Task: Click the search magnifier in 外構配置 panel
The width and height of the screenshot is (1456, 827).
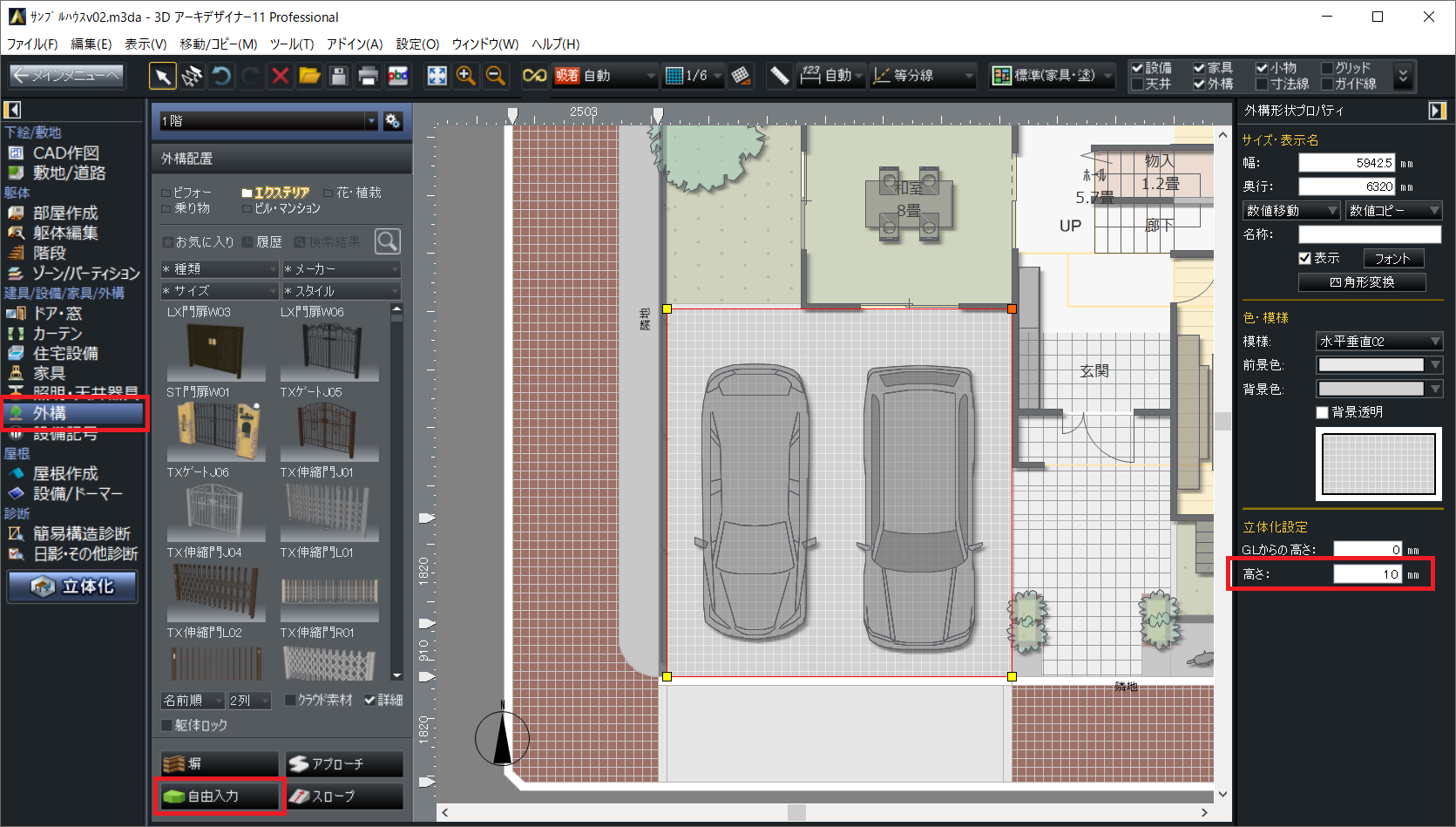Action: click(x=388, y=241)
